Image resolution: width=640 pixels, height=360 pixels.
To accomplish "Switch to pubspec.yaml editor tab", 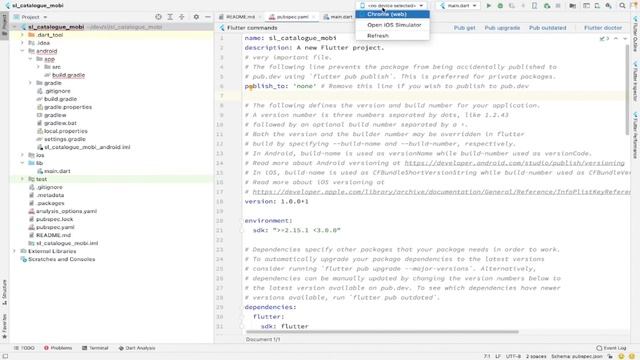I will click(292, 17).
